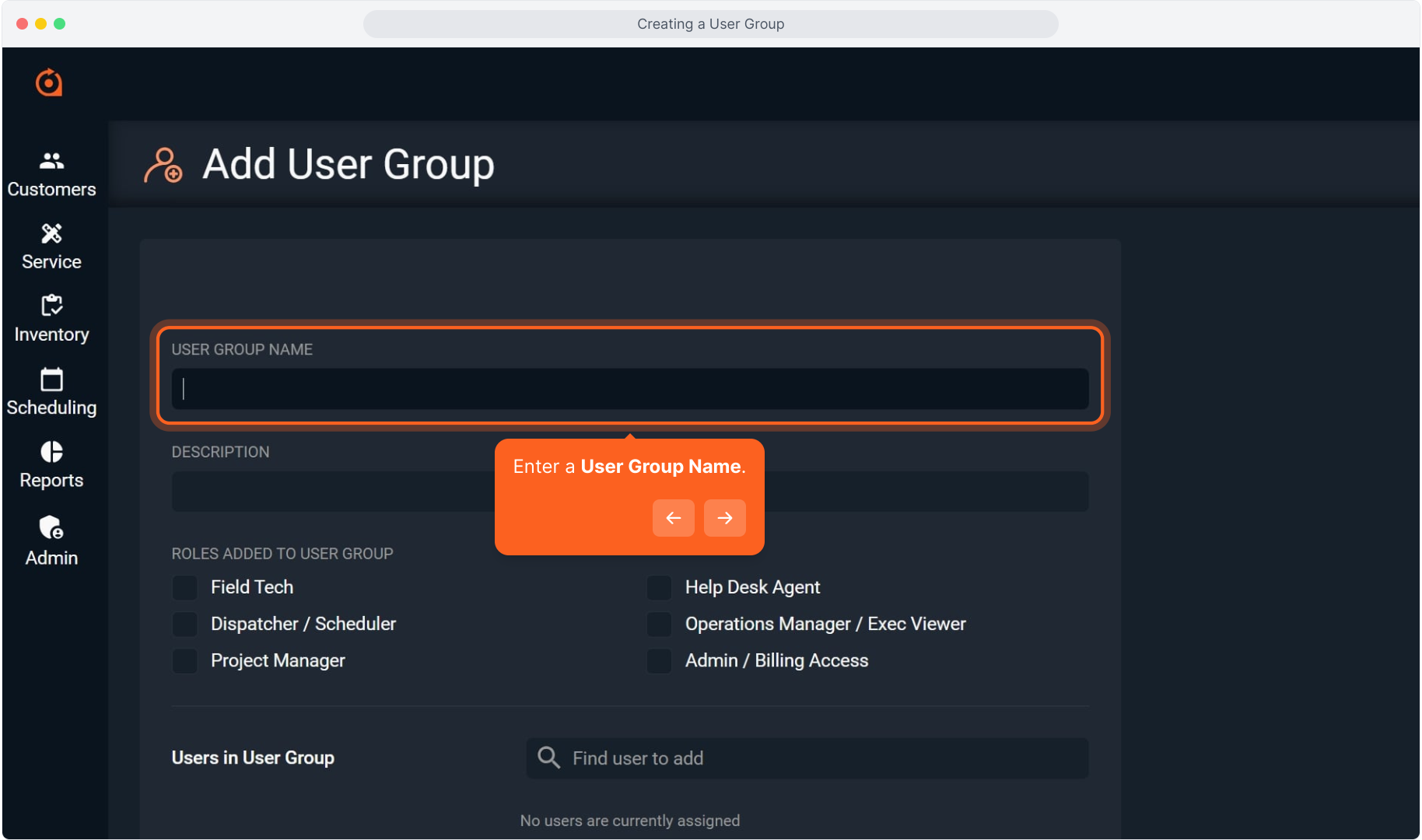Image resolution: width=1422 pixels, height=840 pixels.
Task: Go to Inventory clipboard icon
Action: tap(51, 306)
